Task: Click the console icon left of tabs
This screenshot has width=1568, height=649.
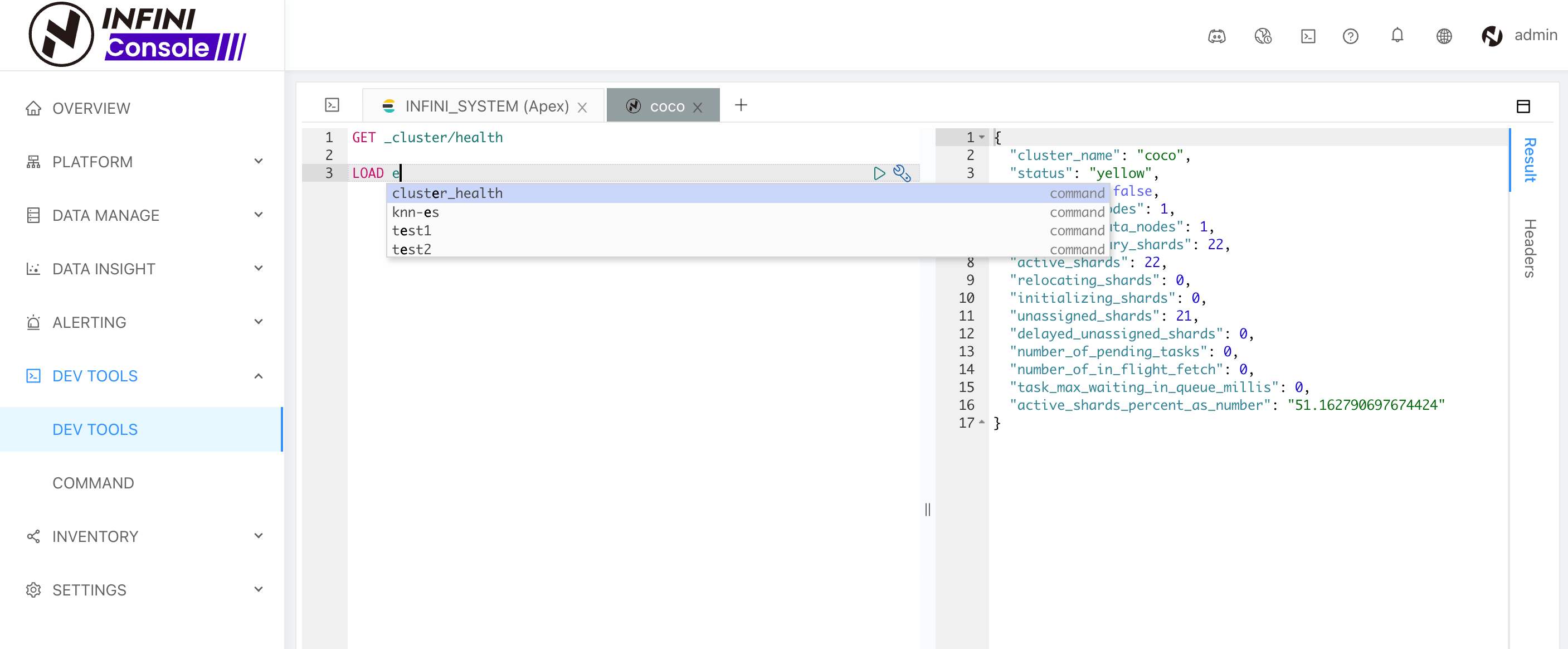Action: point(332,105)
